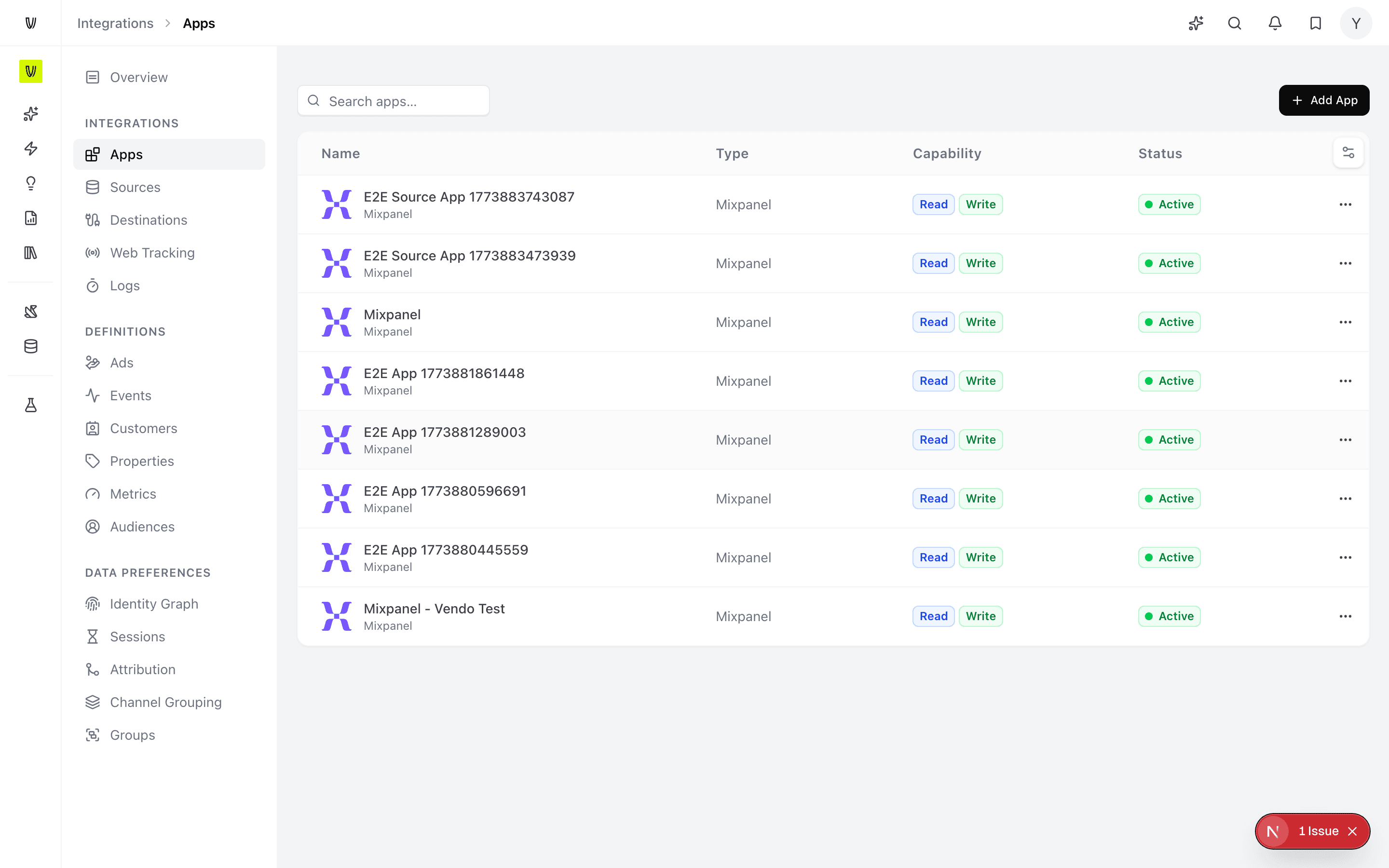Click the Capability column header
Screen dimensions: 1389x868
click(947, 153)
